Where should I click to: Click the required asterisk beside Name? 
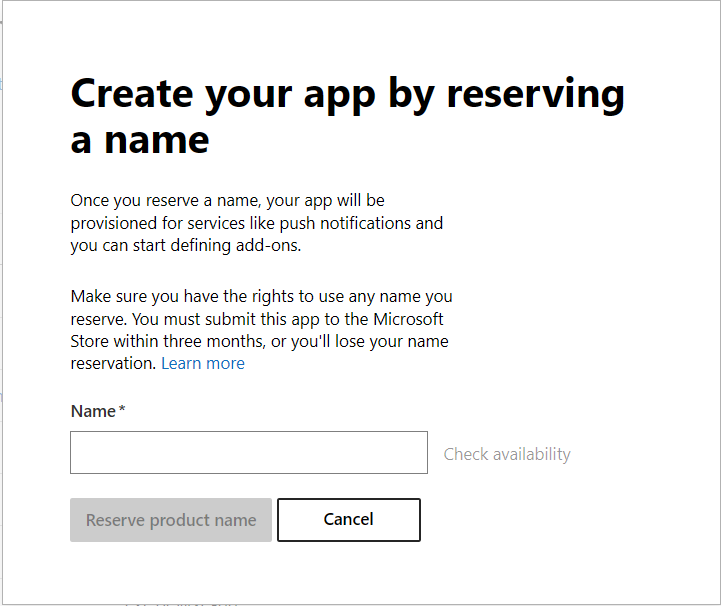tap(122, 411)
